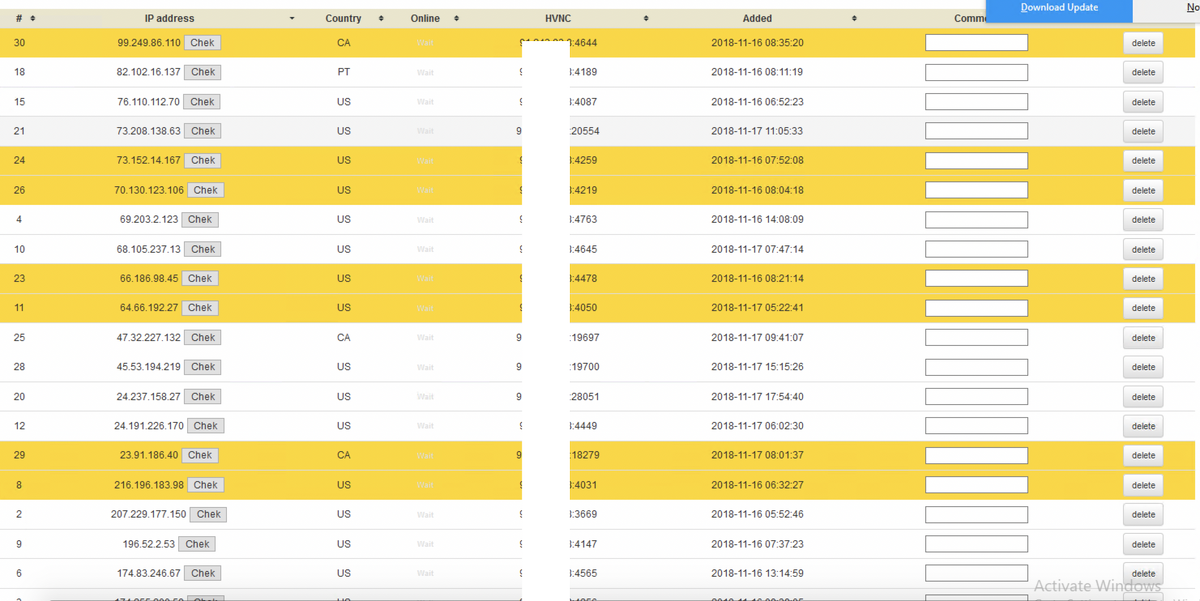Click Chek next to 82.102.16.137

click(204, 72)
